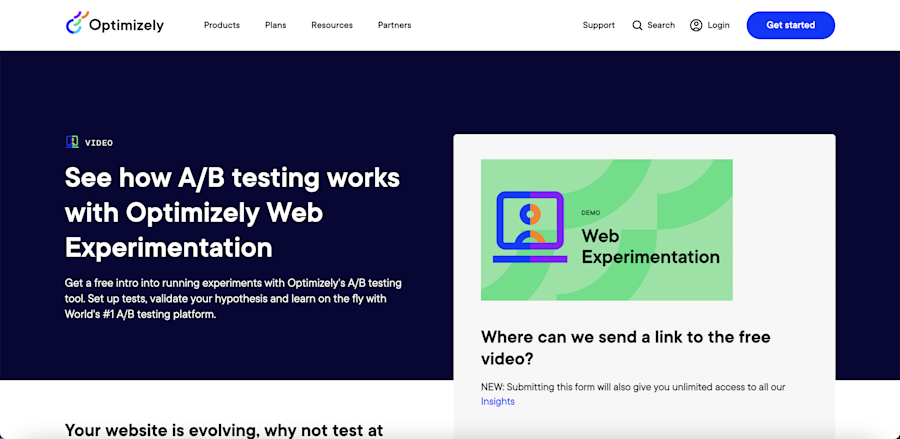
Task: Click the VIDEO label text
Action: [99, 143]
